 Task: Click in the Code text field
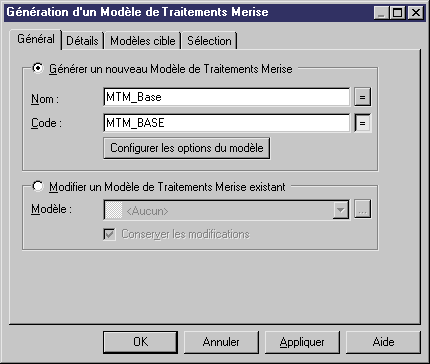point(227,123)
